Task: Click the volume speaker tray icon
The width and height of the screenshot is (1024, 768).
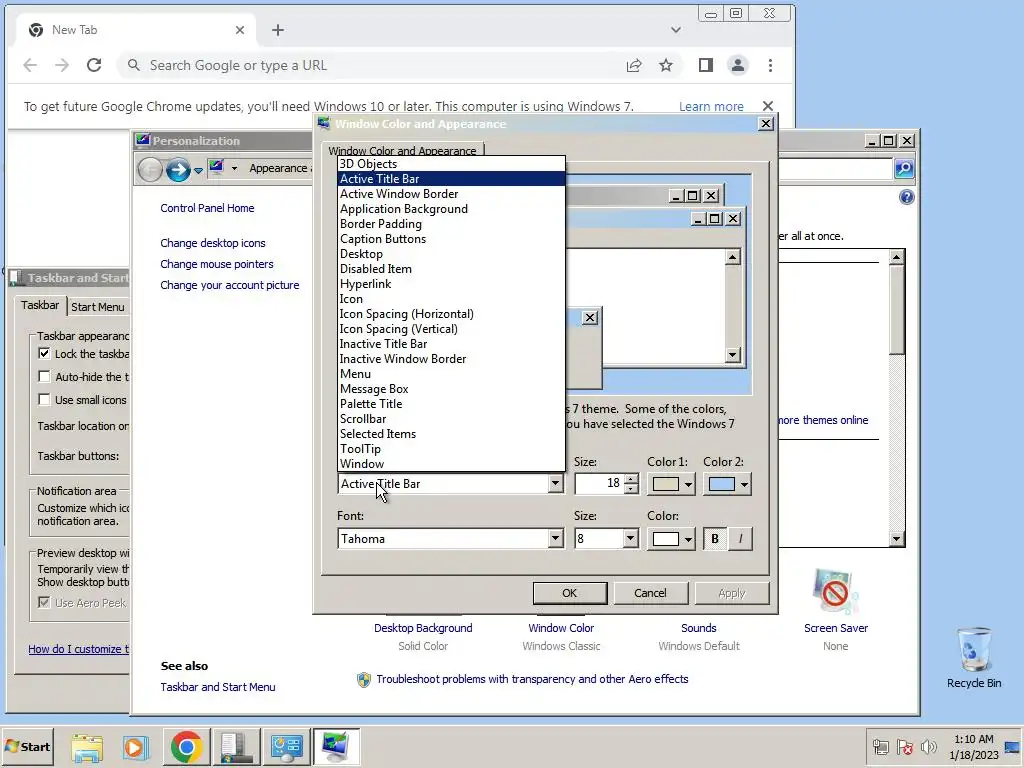Action: (928, 746)
